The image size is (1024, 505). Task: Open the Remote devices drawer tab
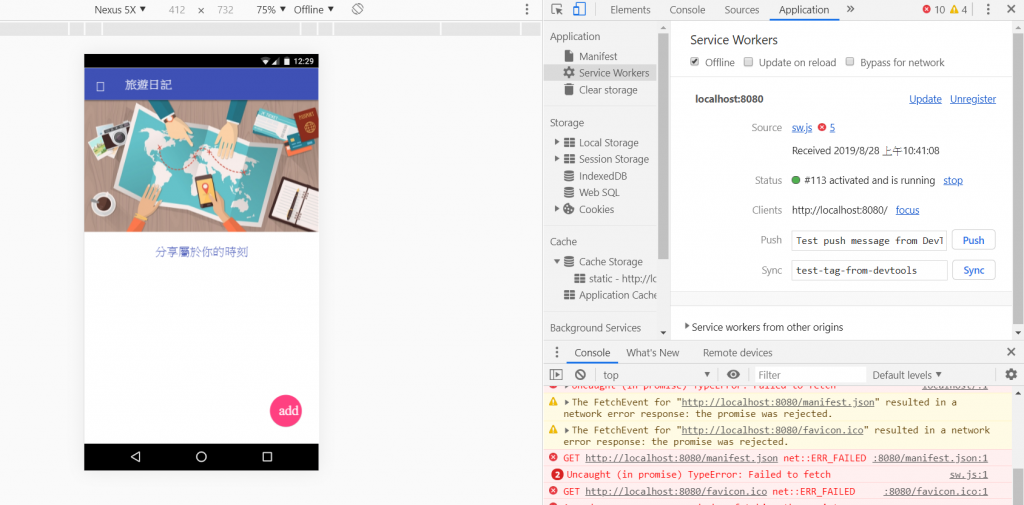[737, 353]
